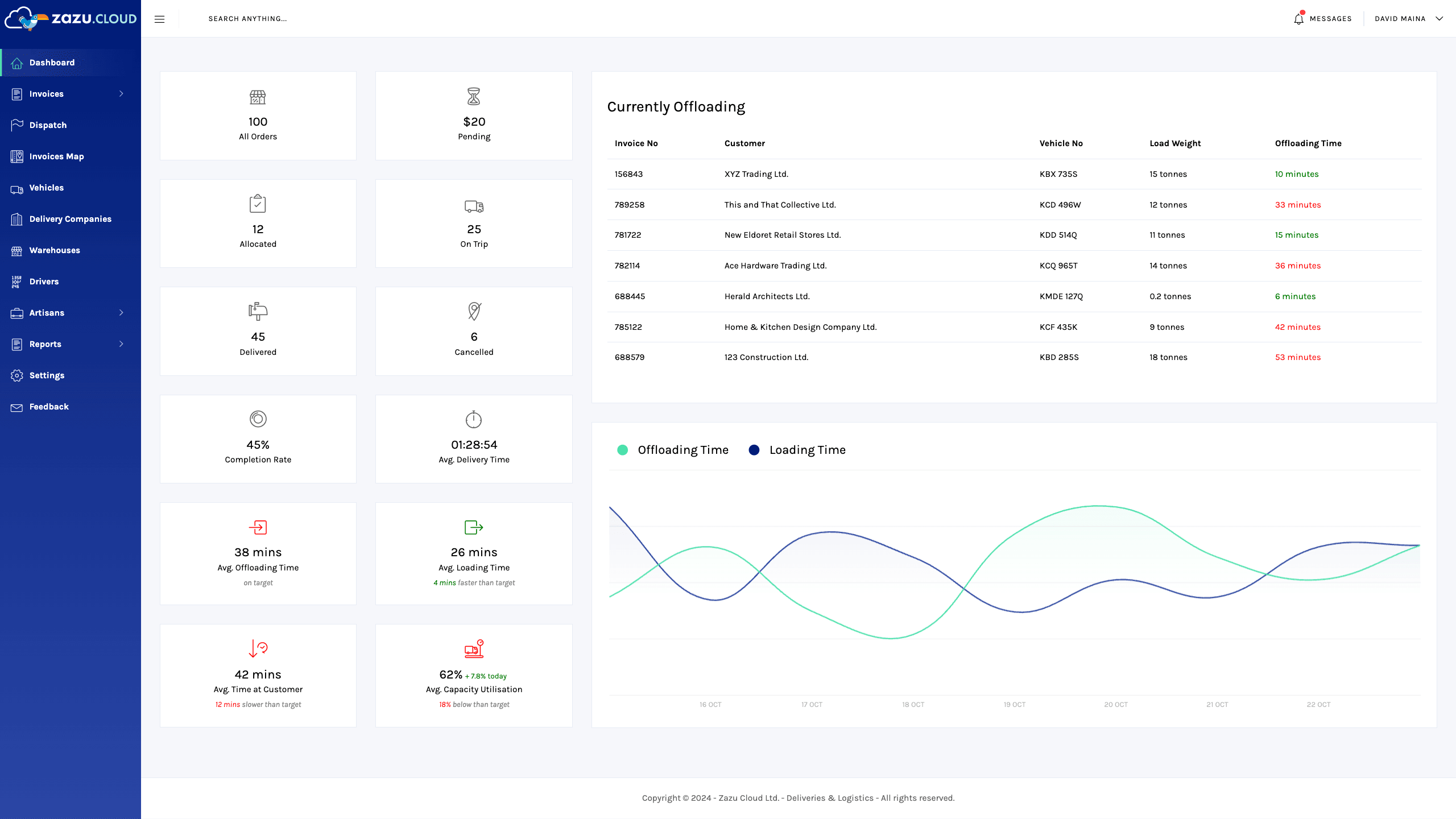The height and width of the screenshot is (819, 1456).
Task: Click the hamburger menu icon
Action: (159, 19)
